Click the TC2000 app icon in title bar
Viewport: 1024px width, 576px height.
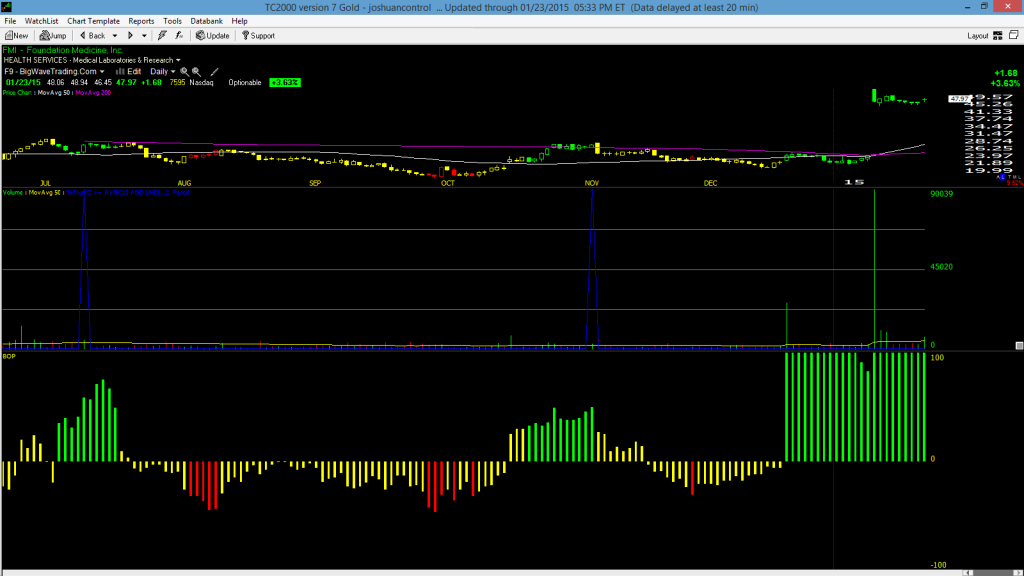[x=7, y=7]
